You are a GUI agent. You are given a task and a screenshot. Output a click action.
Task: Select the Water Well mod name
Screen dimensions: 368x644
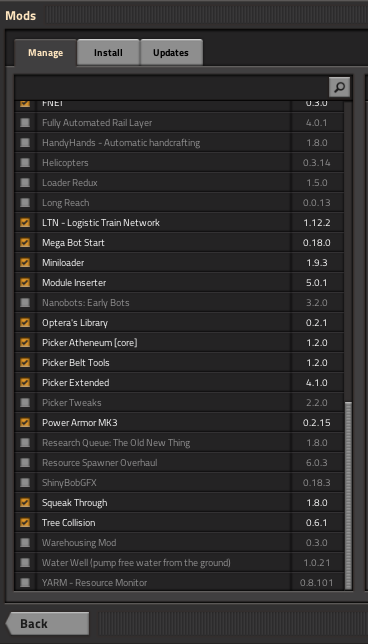click(136, 563)
